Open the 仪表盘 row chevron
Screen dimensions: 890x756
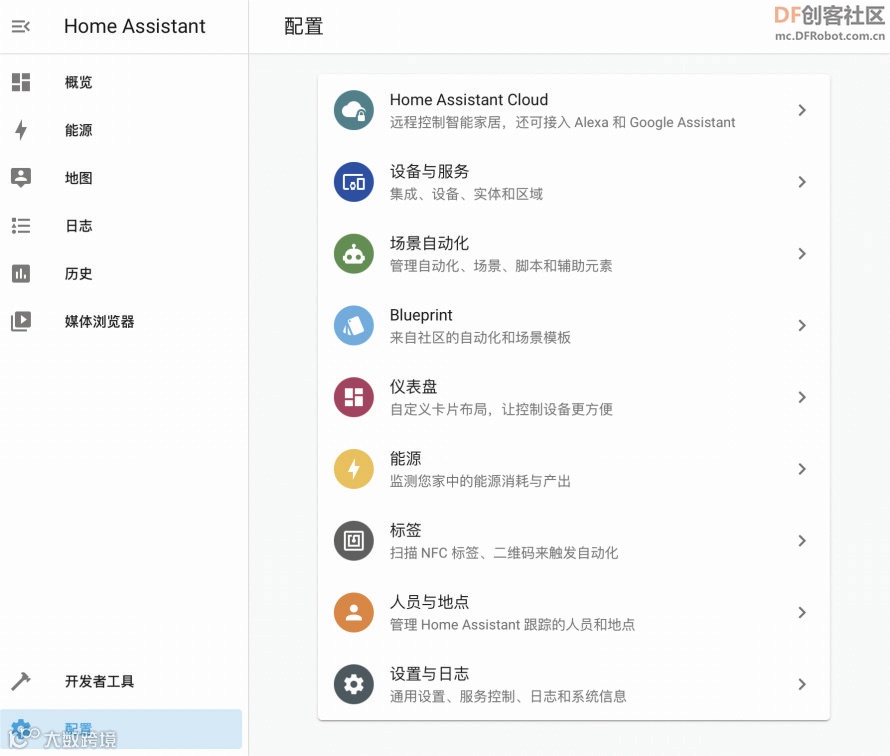tap(801, 397)
